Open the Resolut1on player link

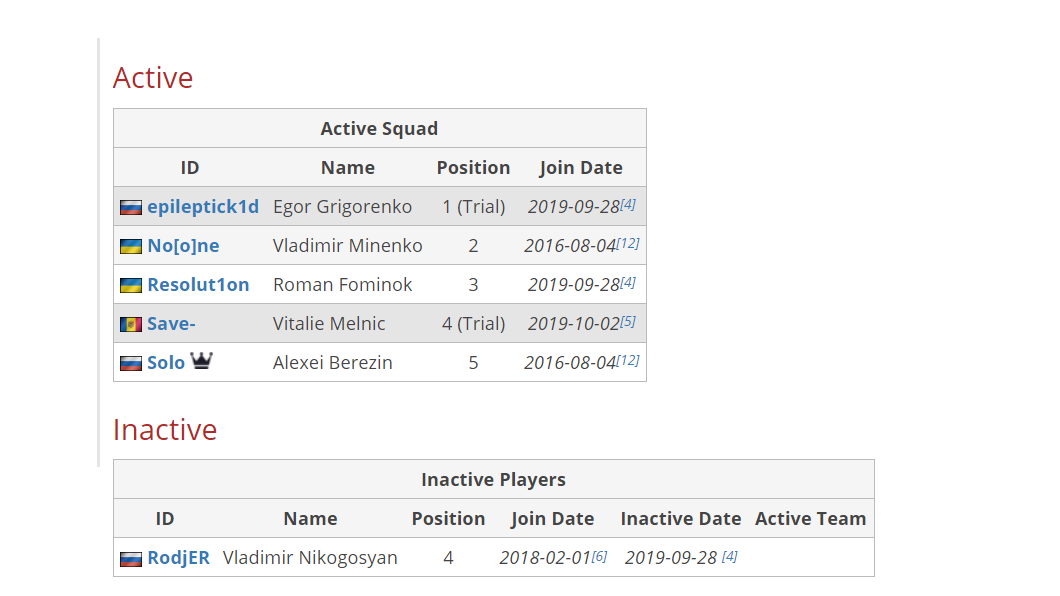pyautogui.click(x=198, y=285)
